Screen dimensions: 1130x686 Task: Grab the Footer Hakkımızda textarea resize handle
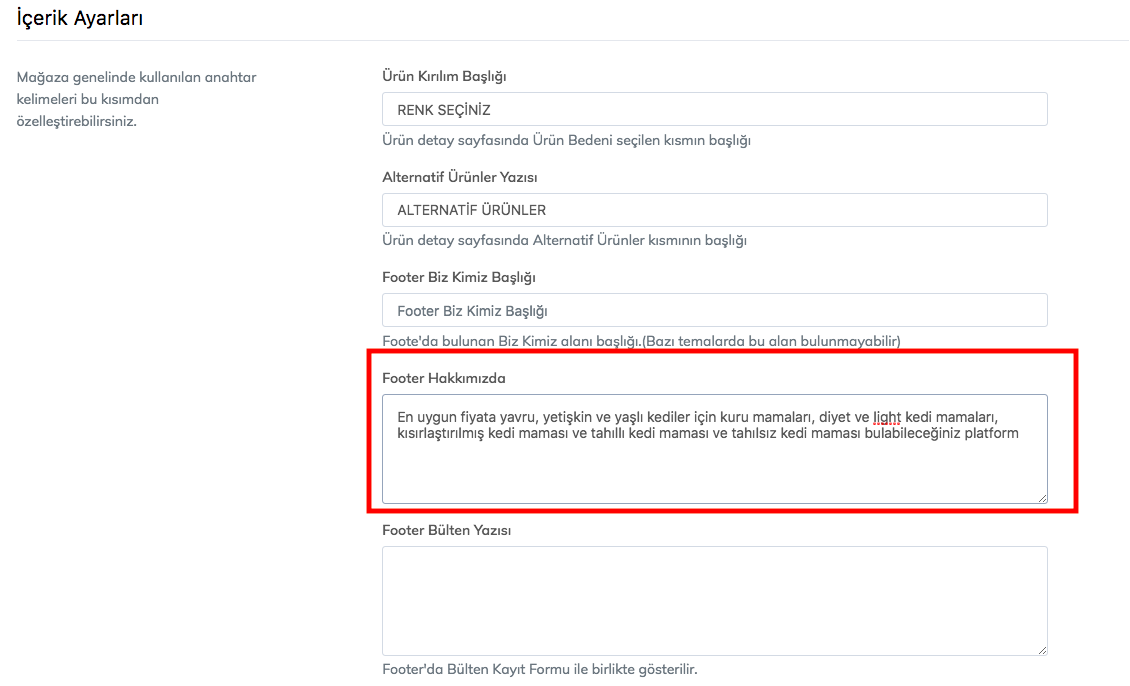tap(1041, 497)
